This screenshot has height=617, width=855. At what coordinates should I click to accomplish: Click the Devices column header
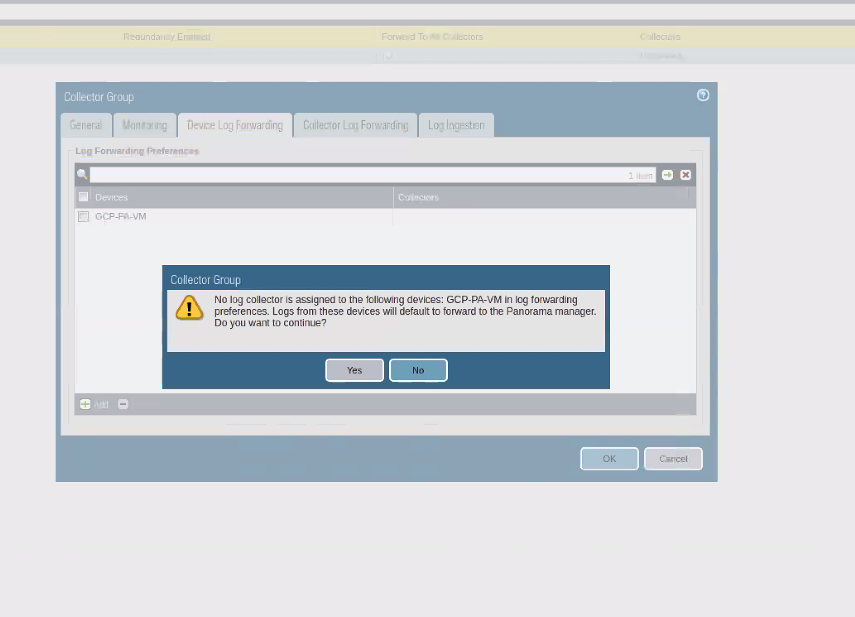pos(111,197)
